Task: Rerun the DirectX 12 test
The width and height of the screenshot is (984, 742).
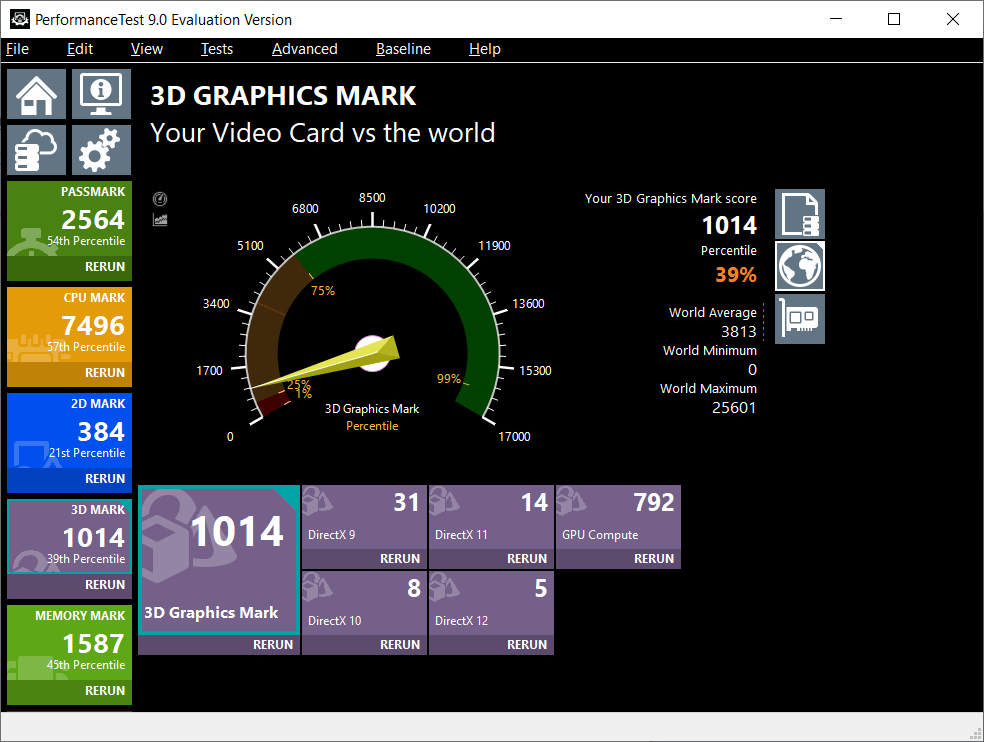Action: 527,645
